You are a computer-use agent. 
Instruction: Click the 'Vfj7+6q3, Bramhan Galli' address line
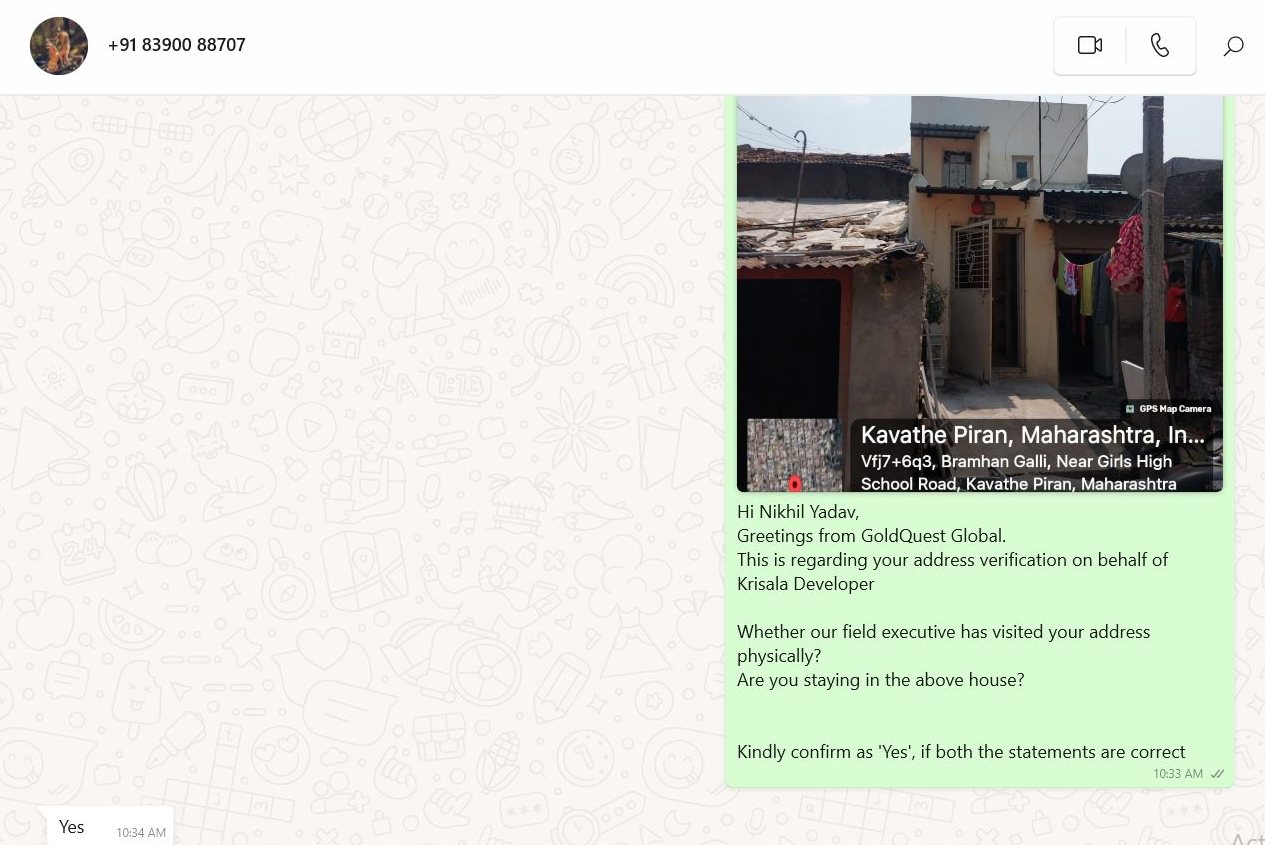click(x=1016, y=461)
